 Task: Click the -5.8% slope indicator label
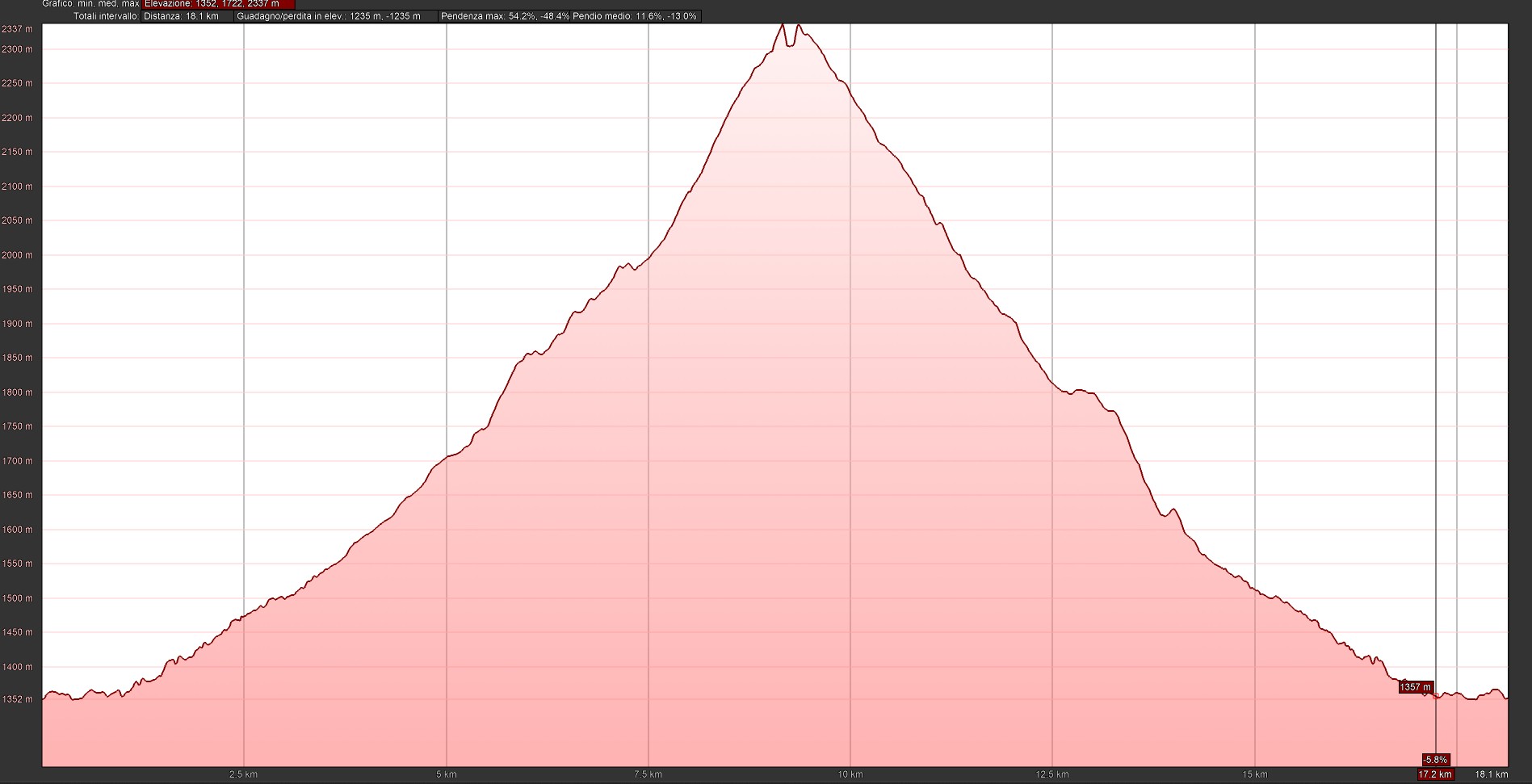tap(1435, 760)
